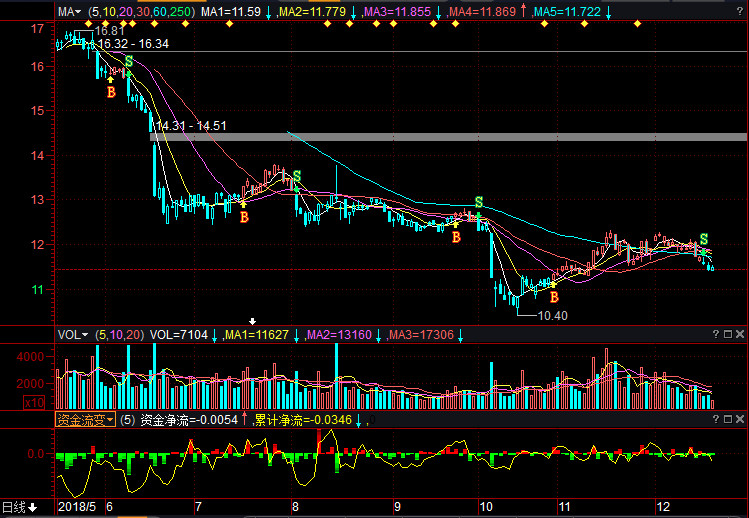Click the leftmost yellow diamond info marker
Image resolution: width=749 pixels, height=518 pixels.
[x=88, y=23]
